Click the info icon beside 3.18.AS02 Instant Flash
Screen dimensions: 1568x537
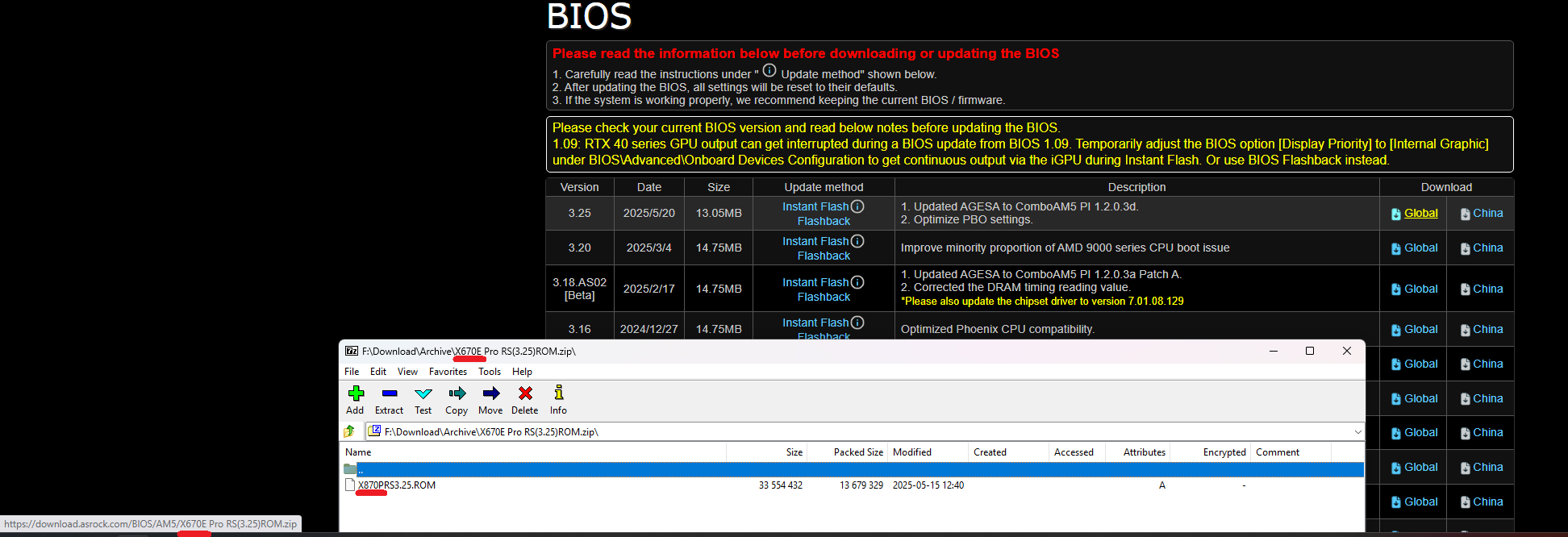pyautogui.click(x=857, y=282)
